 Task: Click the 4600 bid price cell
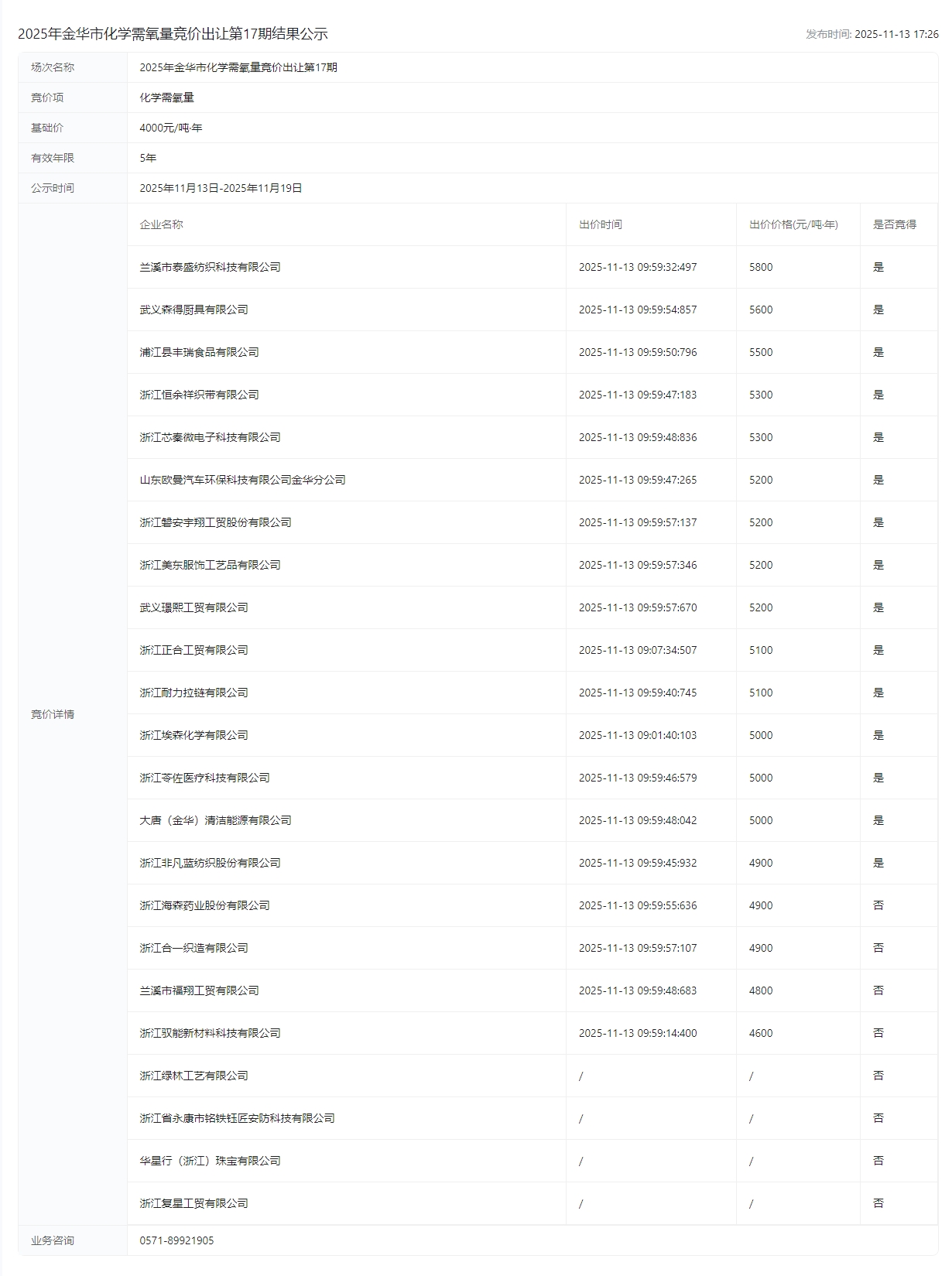(760, 1033)
